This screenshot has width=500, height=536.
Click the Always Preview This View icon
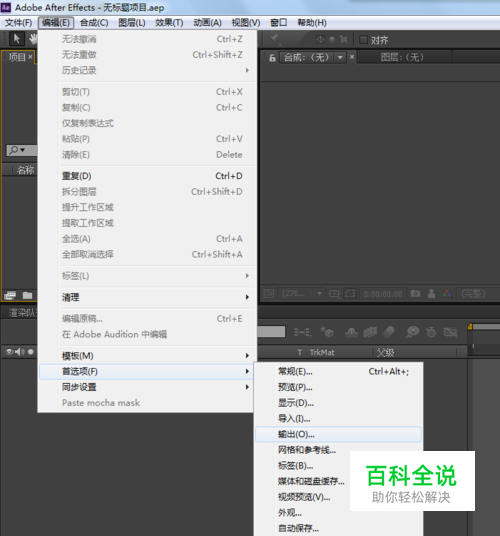[269, 294]
